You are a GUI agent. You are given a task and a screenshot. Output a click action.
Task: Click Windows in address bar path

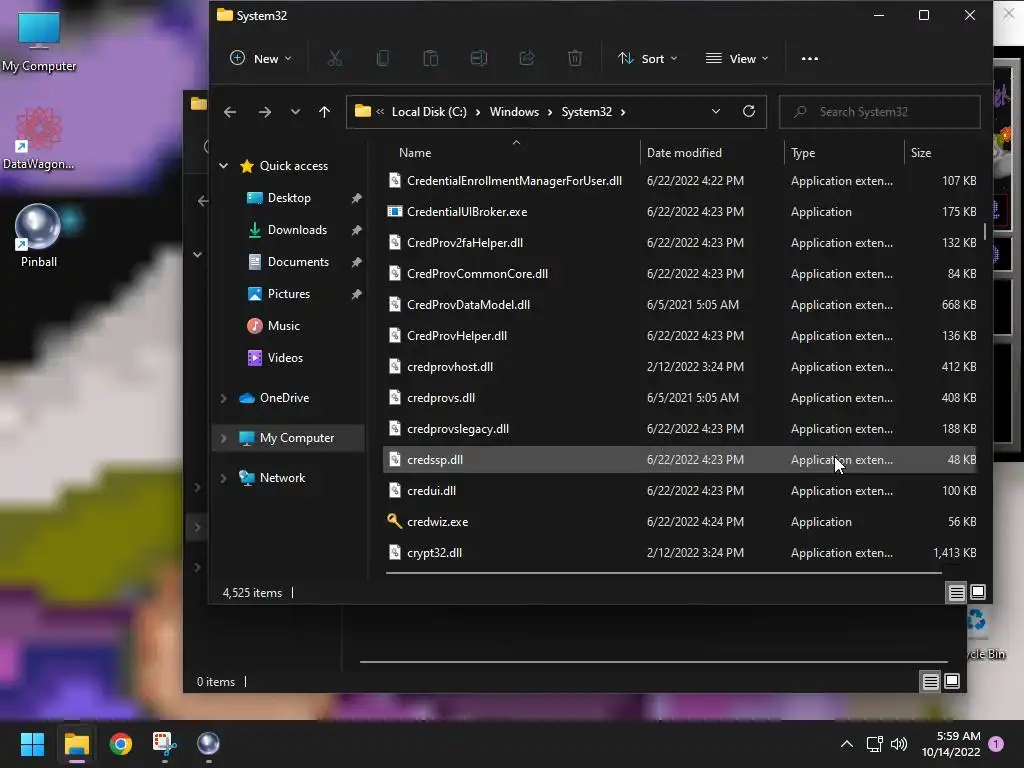point(514,112)
